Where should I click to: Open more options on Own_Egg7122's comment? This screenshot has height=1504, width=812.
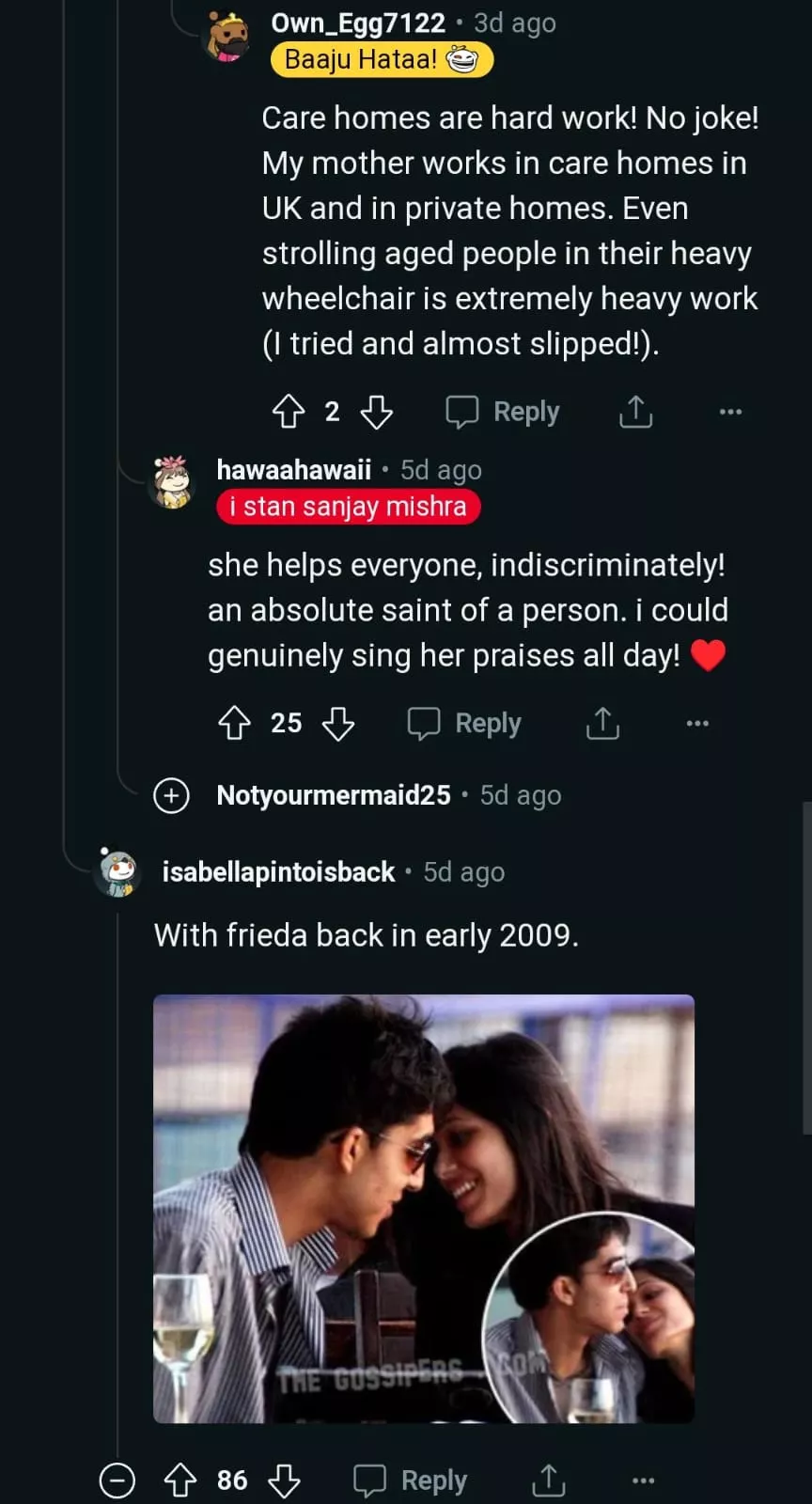pos(730,412)
